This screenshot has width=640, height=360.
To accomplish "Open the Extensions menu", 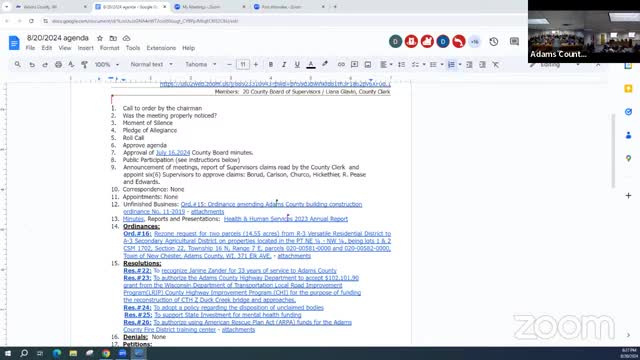I will coord(161,48).
